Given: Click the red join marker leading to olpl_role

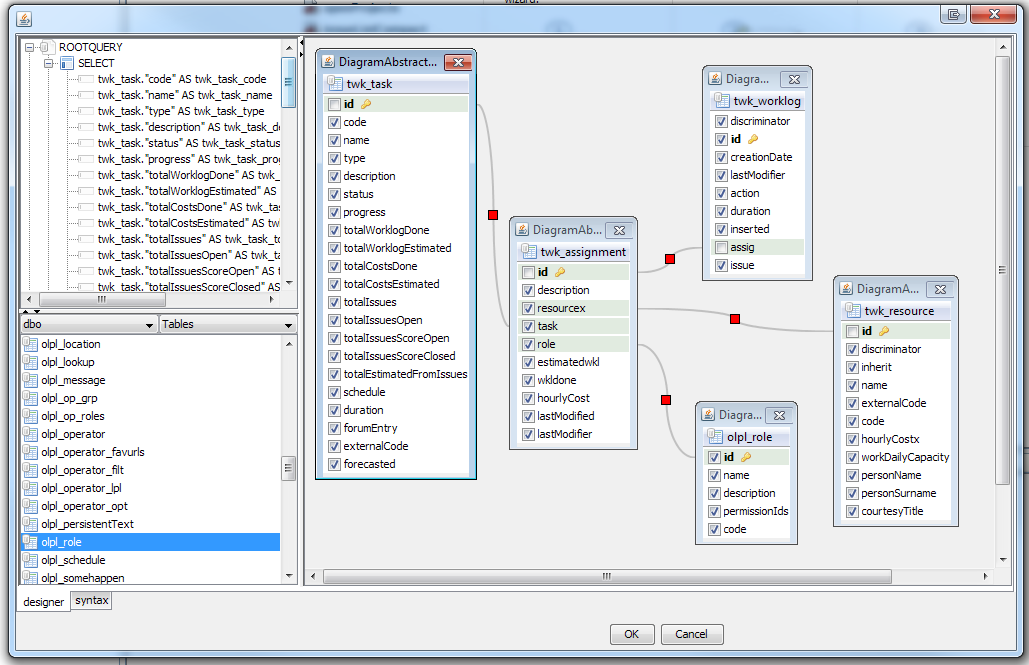Looking at the screenshot, I should tap(665, 400).
